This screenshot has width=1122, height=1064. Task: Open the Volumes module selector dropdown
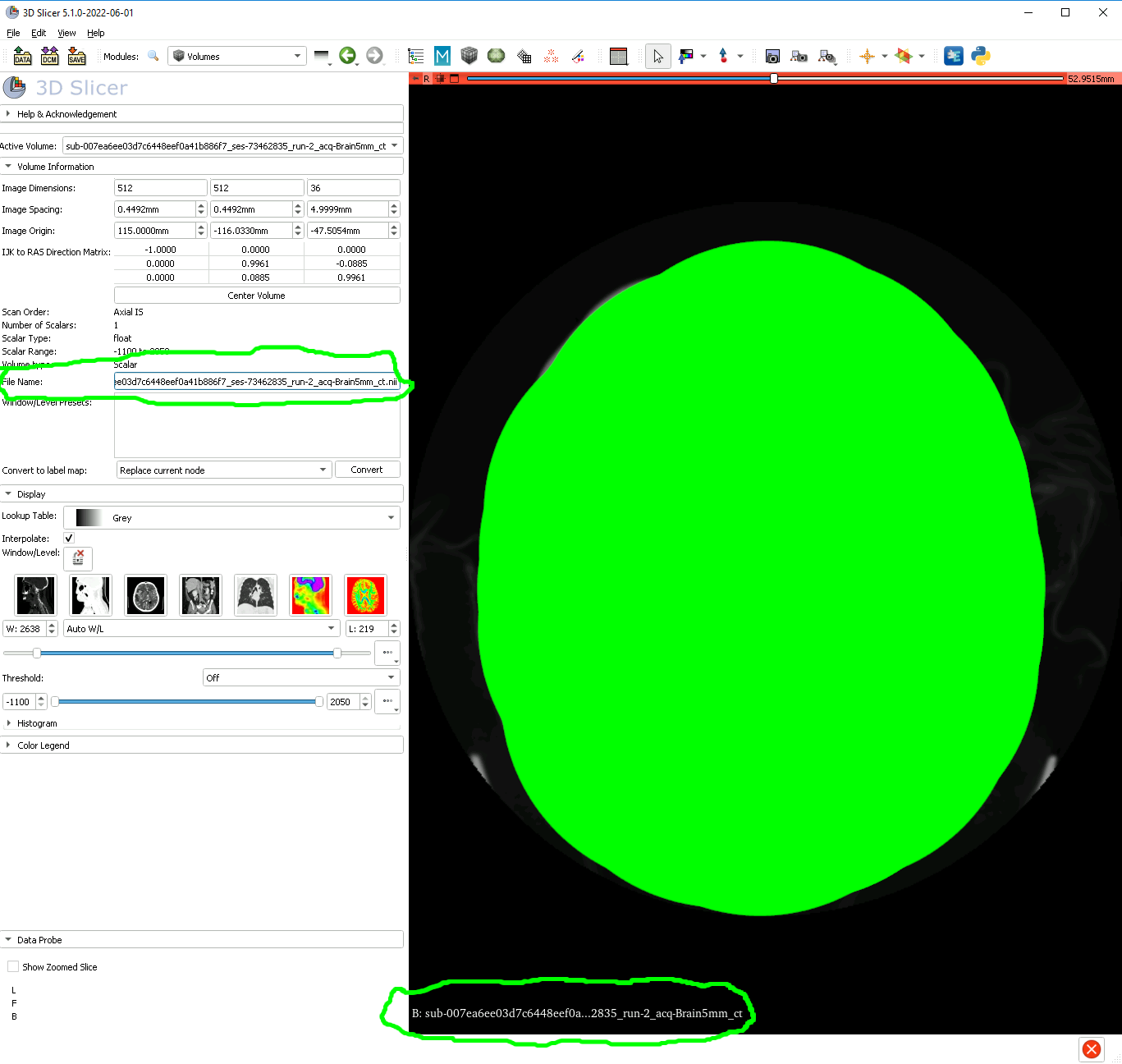click(236, 56)
